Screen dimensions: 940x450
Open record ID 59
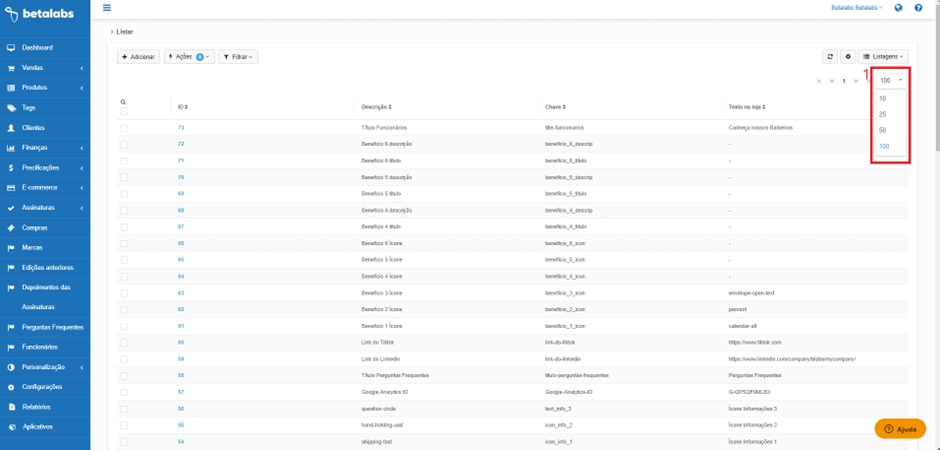pos(180,359)
